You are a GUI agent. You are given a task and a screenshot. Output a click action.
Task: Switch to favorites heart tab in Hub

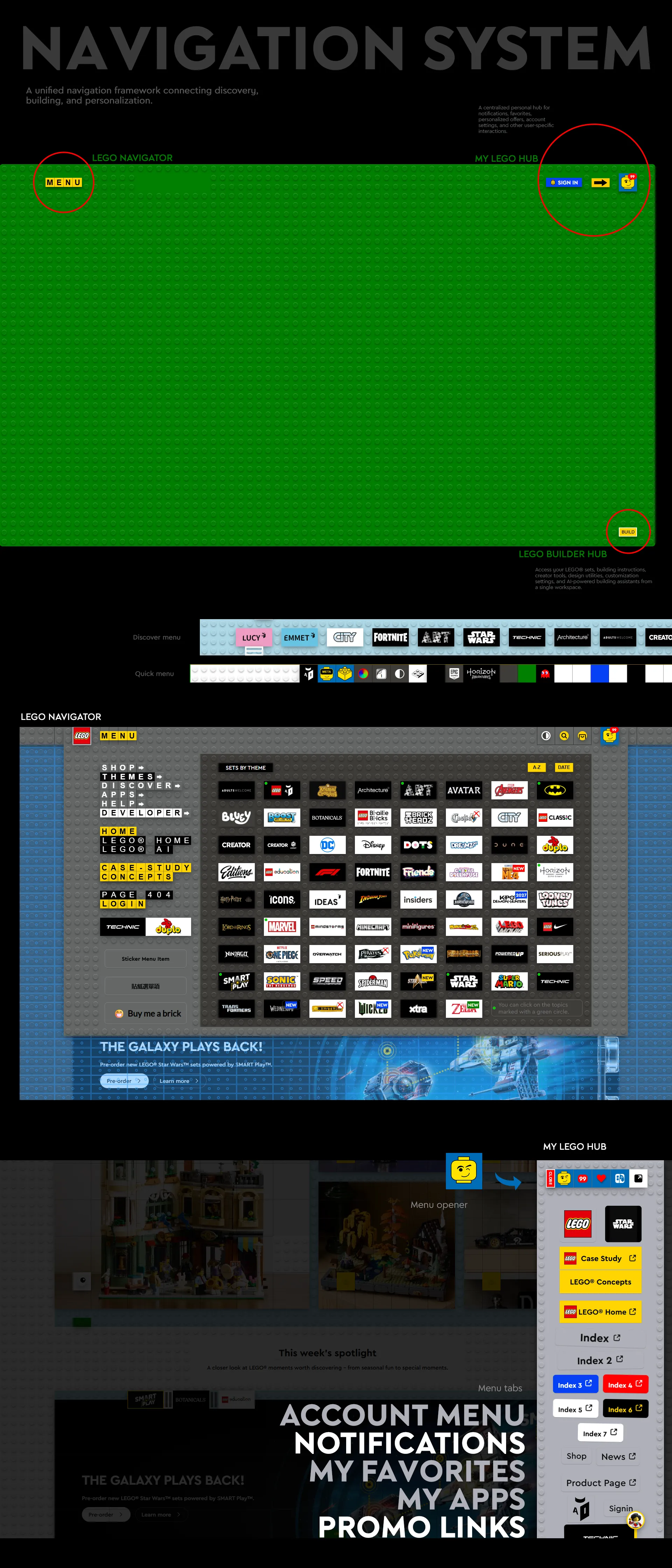pyautogui.click(x=601, y=1178)
